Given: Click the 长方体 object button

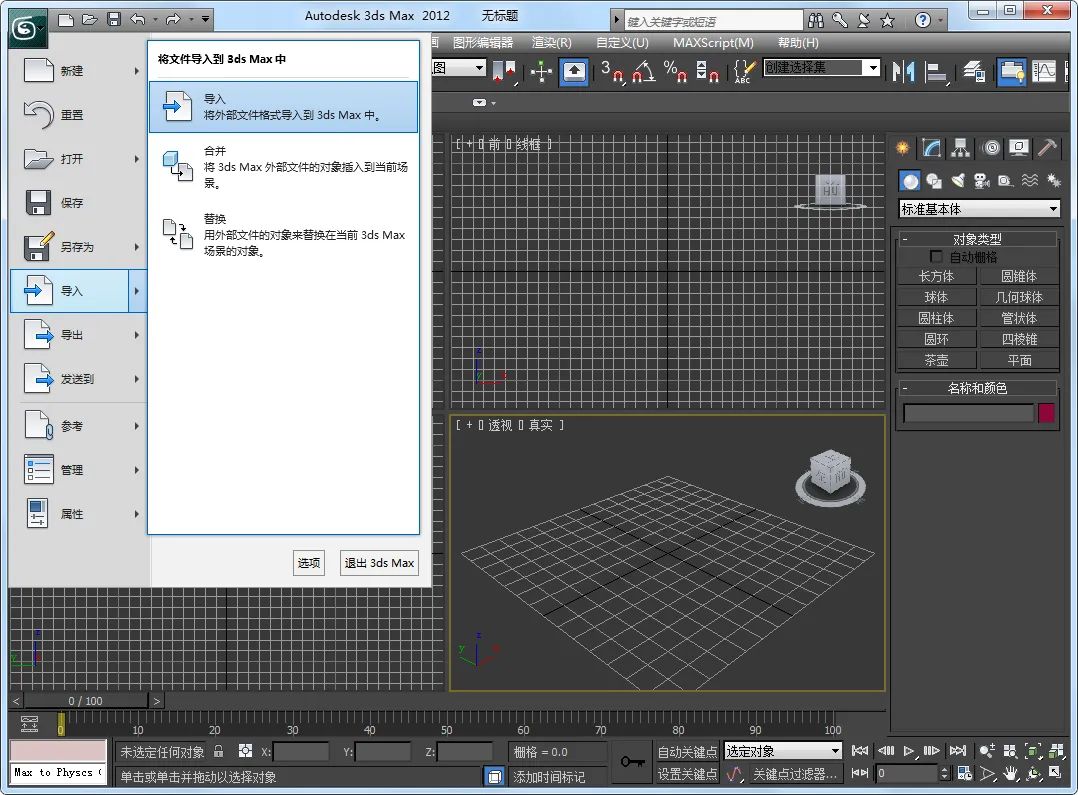Looking at the screenshot, I should click(x=936, y=276).
